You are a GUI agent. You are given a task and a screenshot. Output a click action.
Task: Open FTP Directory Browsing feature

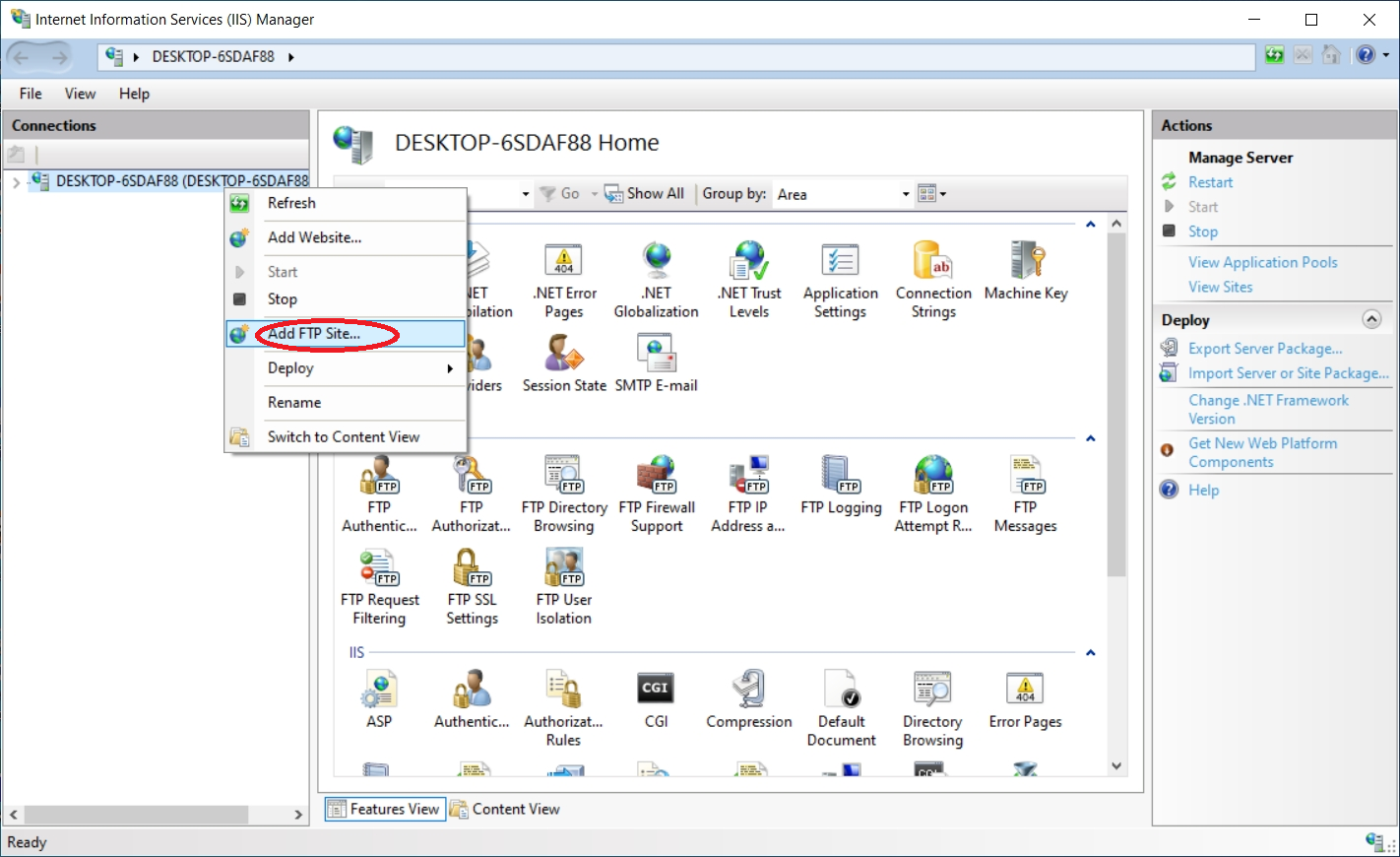coord(564,494)
